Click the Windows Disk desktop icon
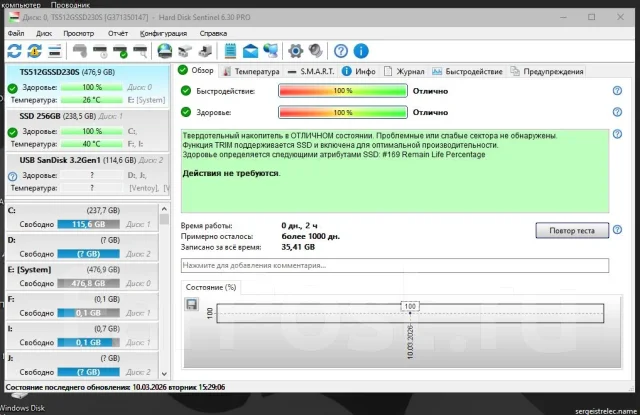Screen dimensions: 640x415 pos(21,402)
